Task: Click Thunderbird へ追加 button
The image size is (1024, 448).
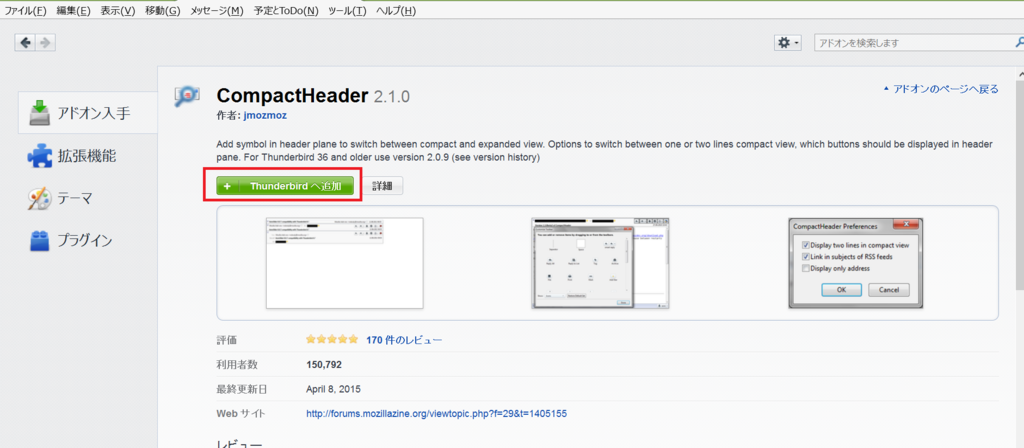Action: click(285, 186)
